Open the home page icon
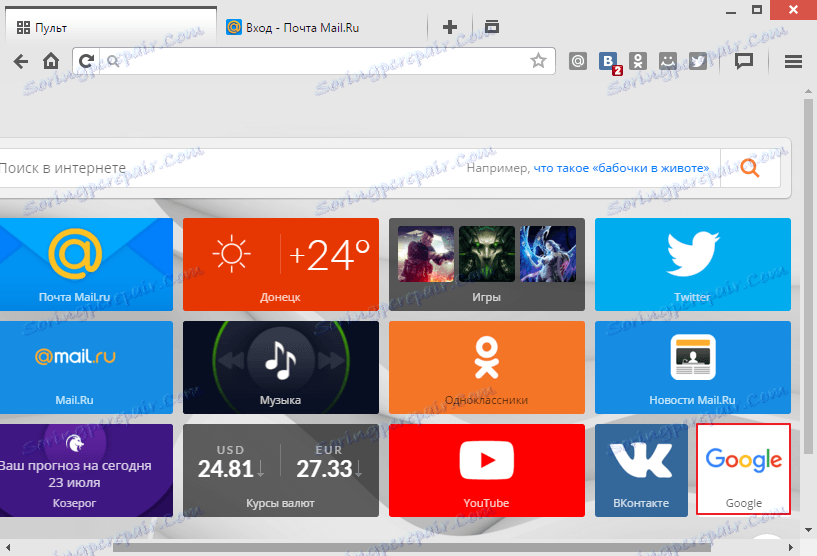The image size is (817, 556). point(51,61)
